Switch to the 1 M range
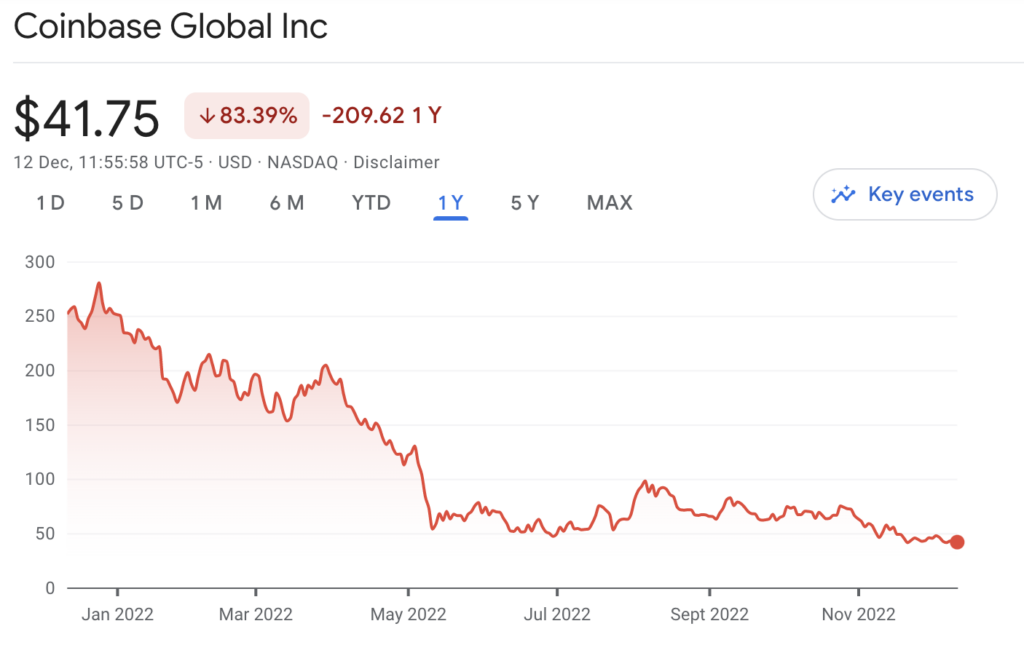Viewport: 1024px width, 645px height. pos(206,203)
